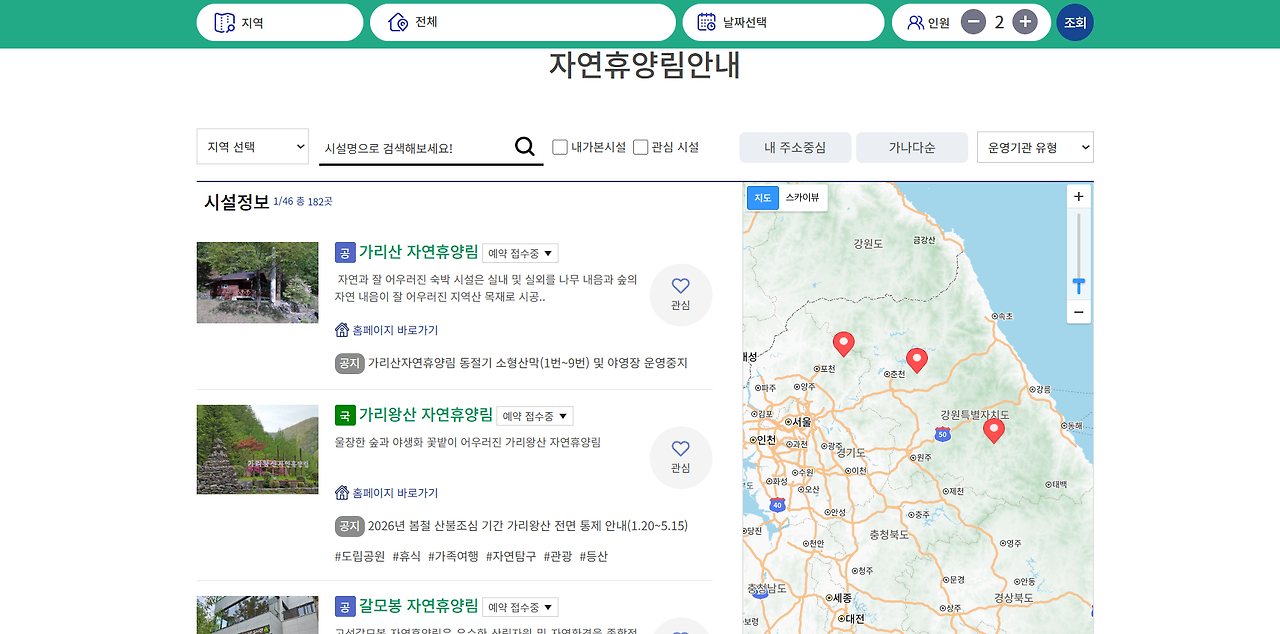This screenshot has width=1280, height=634.
Task: Check the 관심 시설 checkbox
Action: [x=641, y=147]
